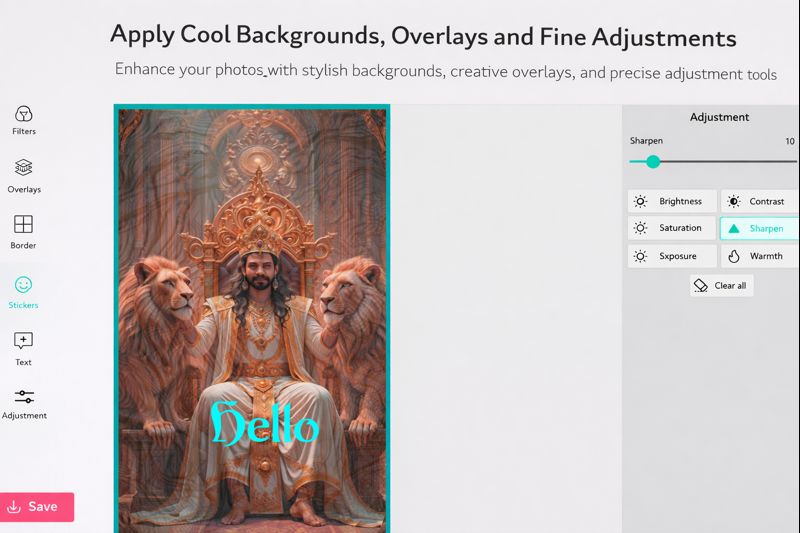Select the Overlays layers icon
The image size is (800, 533).
(24, 168)
